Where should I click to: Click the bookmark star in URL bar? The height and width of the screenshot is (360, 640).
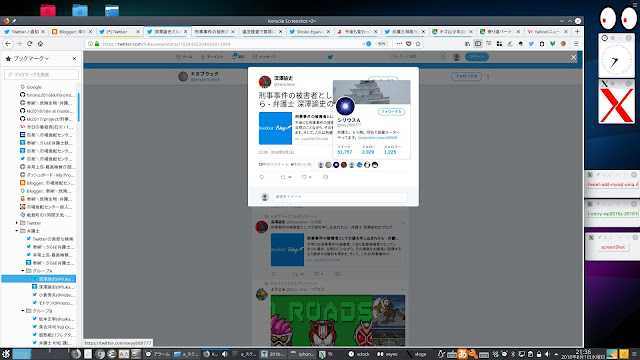click(x=418, y=44)
